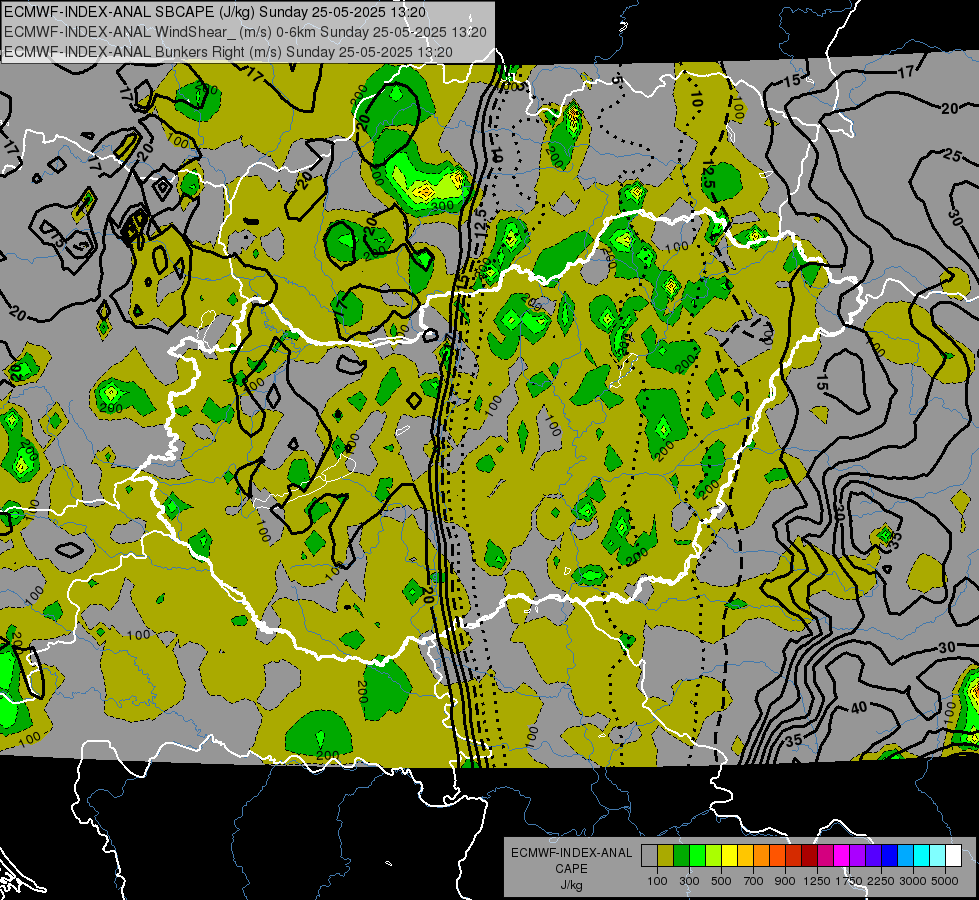Pick the pure yellow legend swatch
This screenshot has width=979, height=900.
pyautogui.click(x=729, y=856)
